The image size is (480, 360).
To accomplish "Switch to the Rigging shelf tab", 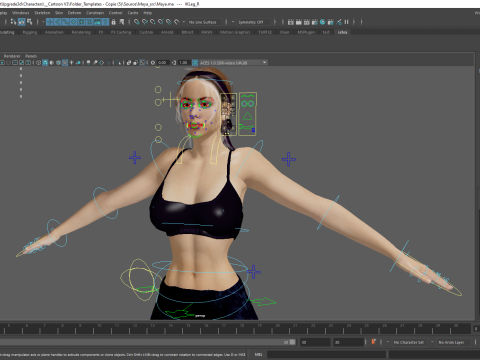I will tap(30, 32).
